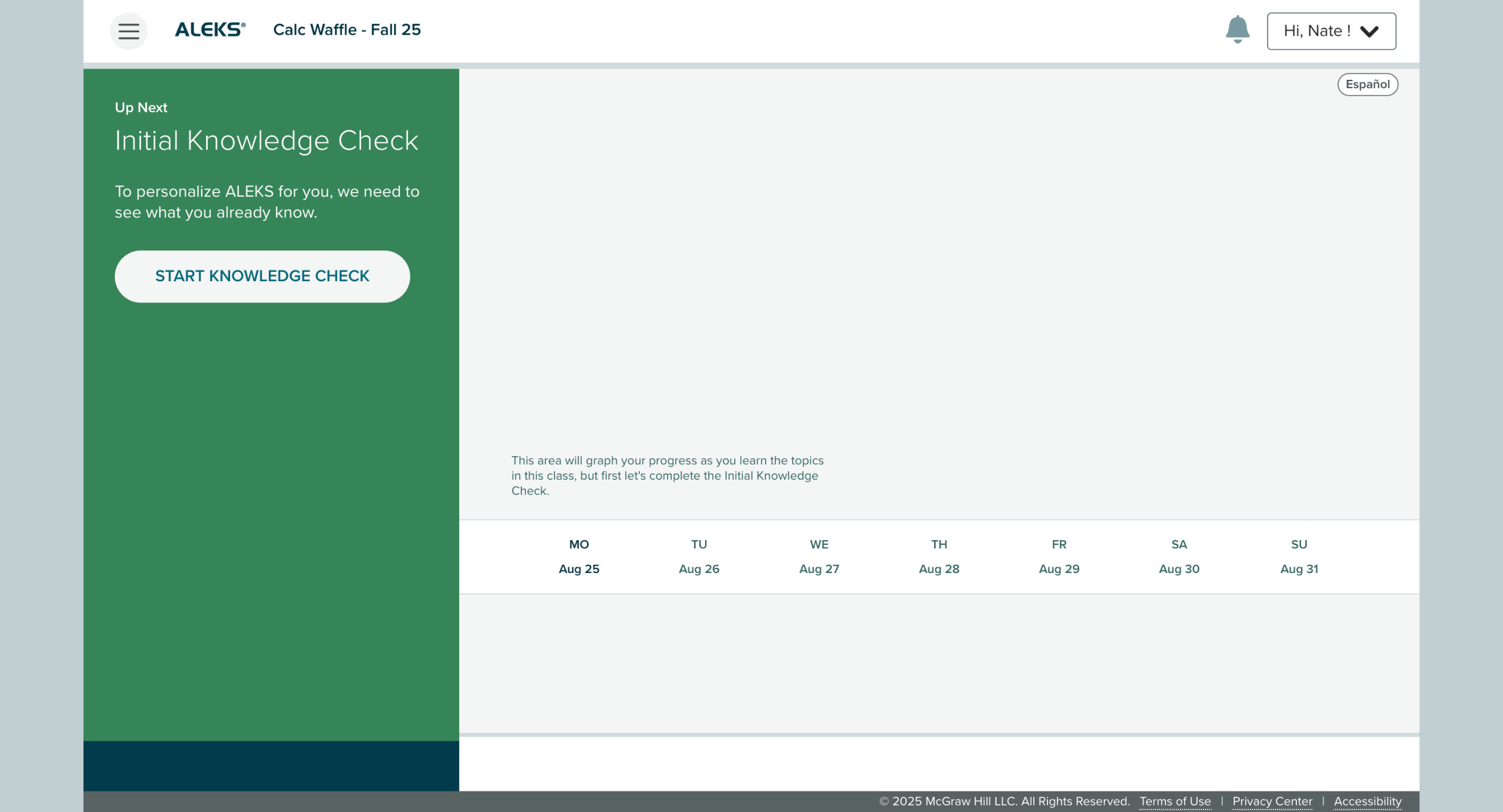Pick Friday Aug 29 in week strip
Image resolution: width=1503 pixels, height=812 pixels.
click(1059, 556)
